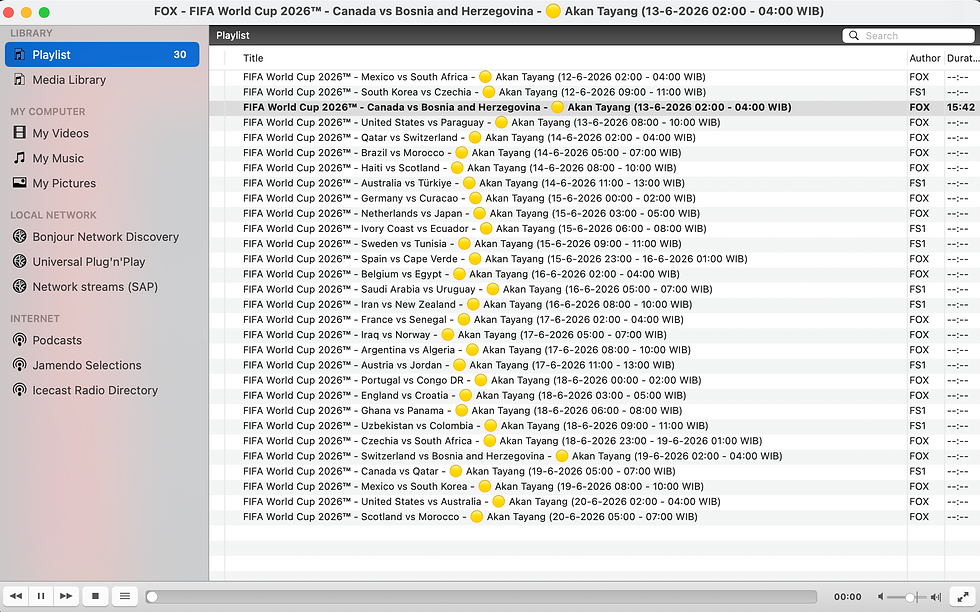
Task: Skip to next track with forward button
Action: [66, 596]
